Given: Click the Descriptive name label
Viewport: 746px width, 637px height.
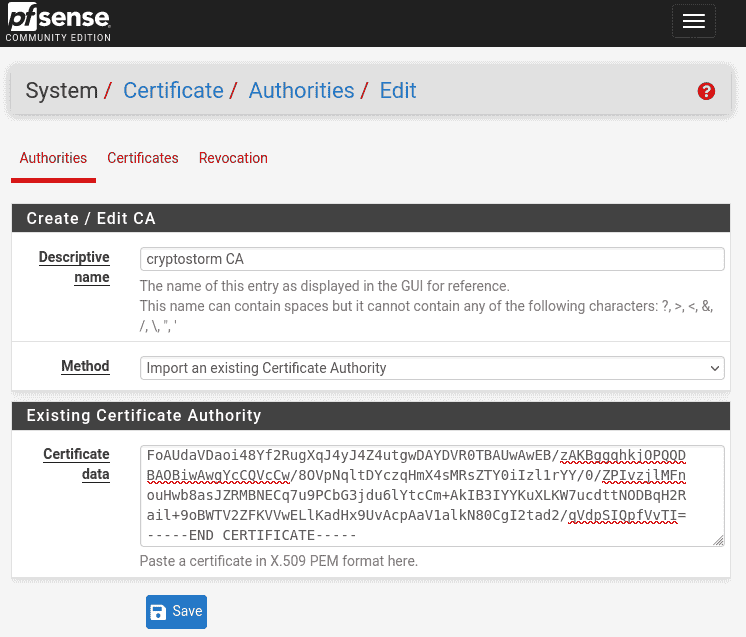Looking at the screenshot, I should (74, 267).
